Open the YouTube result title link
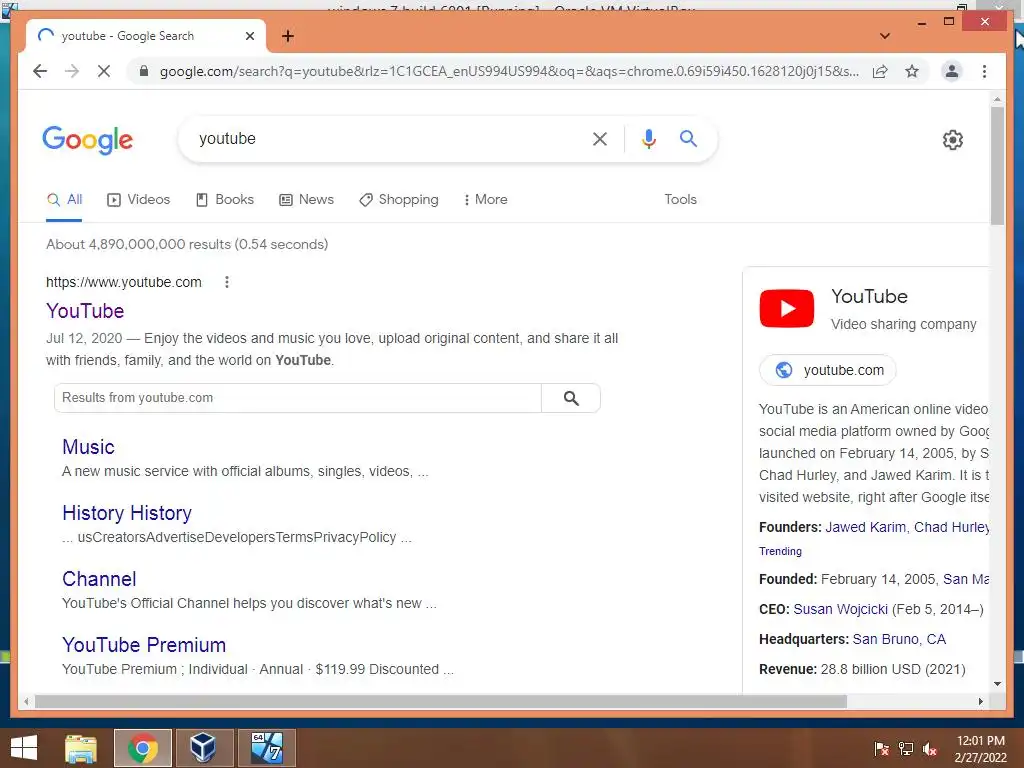Screen dimensions: 1024x768 point(85,311)
